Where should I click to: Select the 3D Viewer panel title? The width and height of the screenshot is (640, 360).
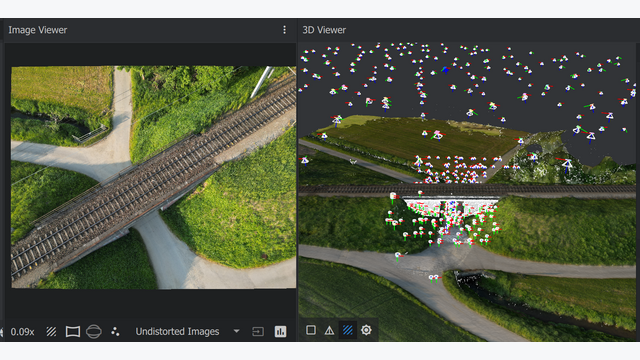pyautogui.click(x=324, y=30)
